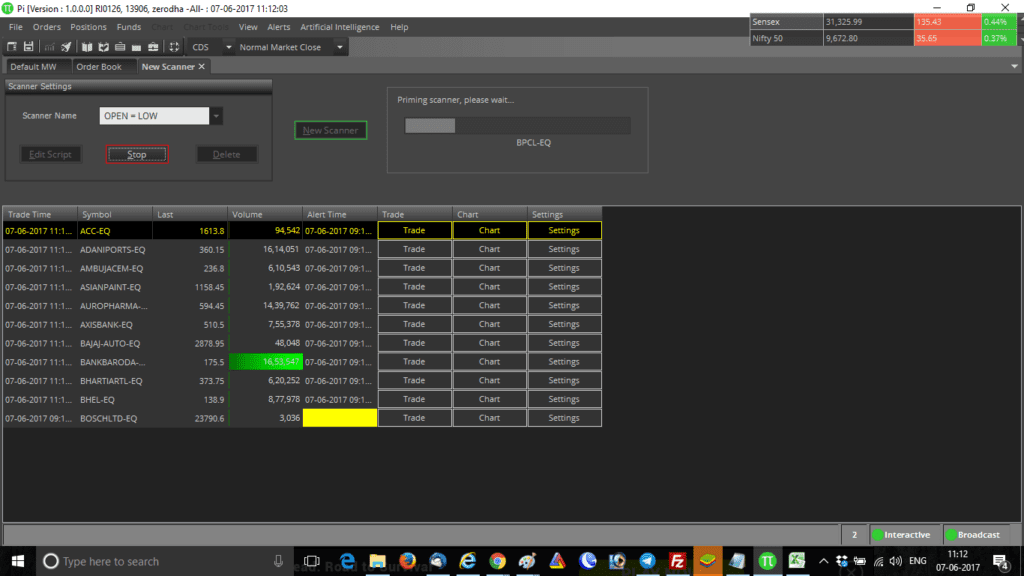Viewport: 1024px width, 576px height.
Task: Click the New Scanner button
Action: 330,130
